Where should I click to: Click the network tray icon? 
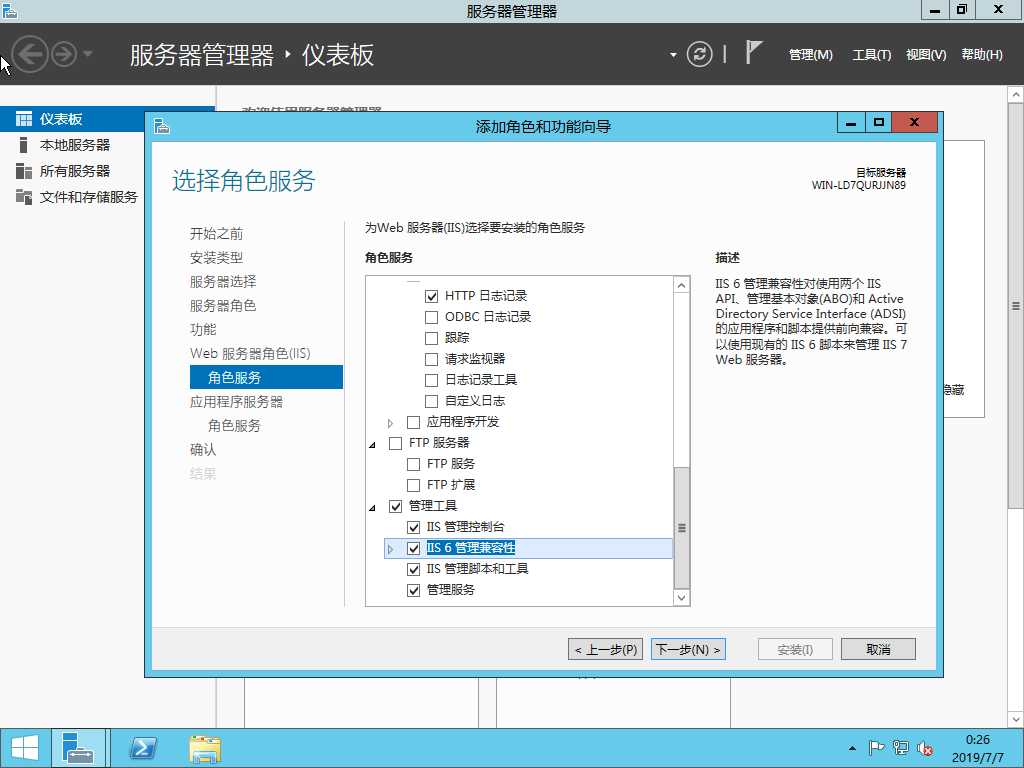(x=901, y=748)
